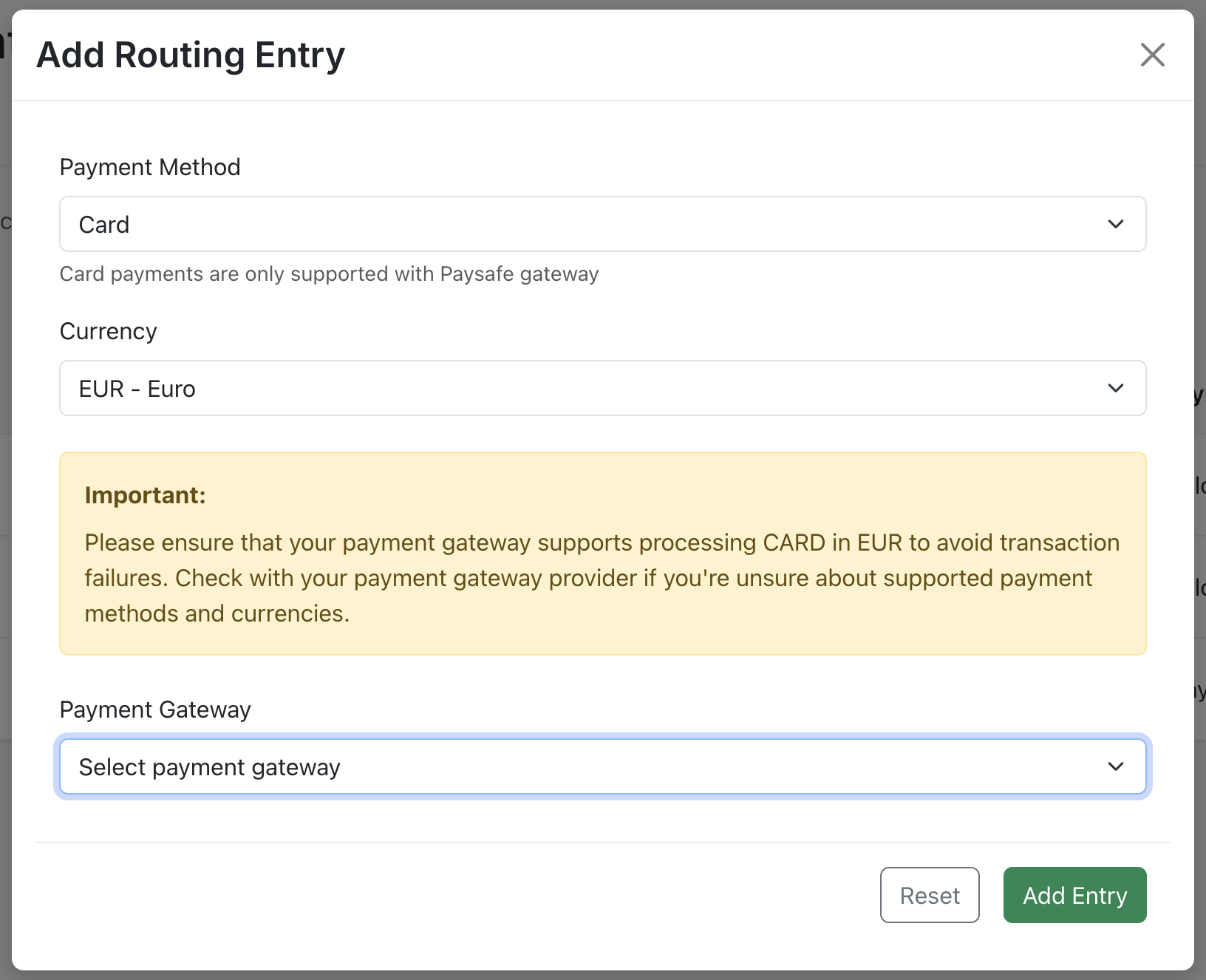Screen dimensions: 1206x980
Task: Open the Select payment gateway dropdown
Action: point(602,766)
